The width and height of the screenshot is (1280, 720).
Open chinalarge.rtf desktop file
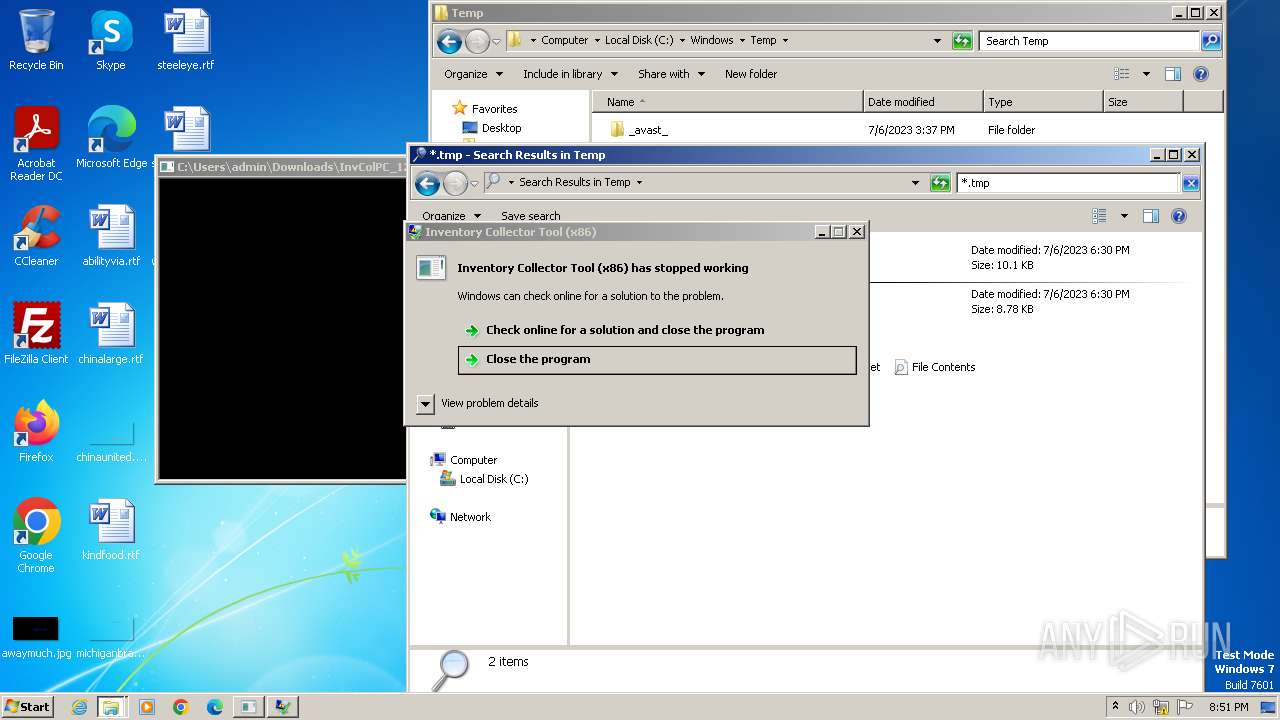pos(111,334)
